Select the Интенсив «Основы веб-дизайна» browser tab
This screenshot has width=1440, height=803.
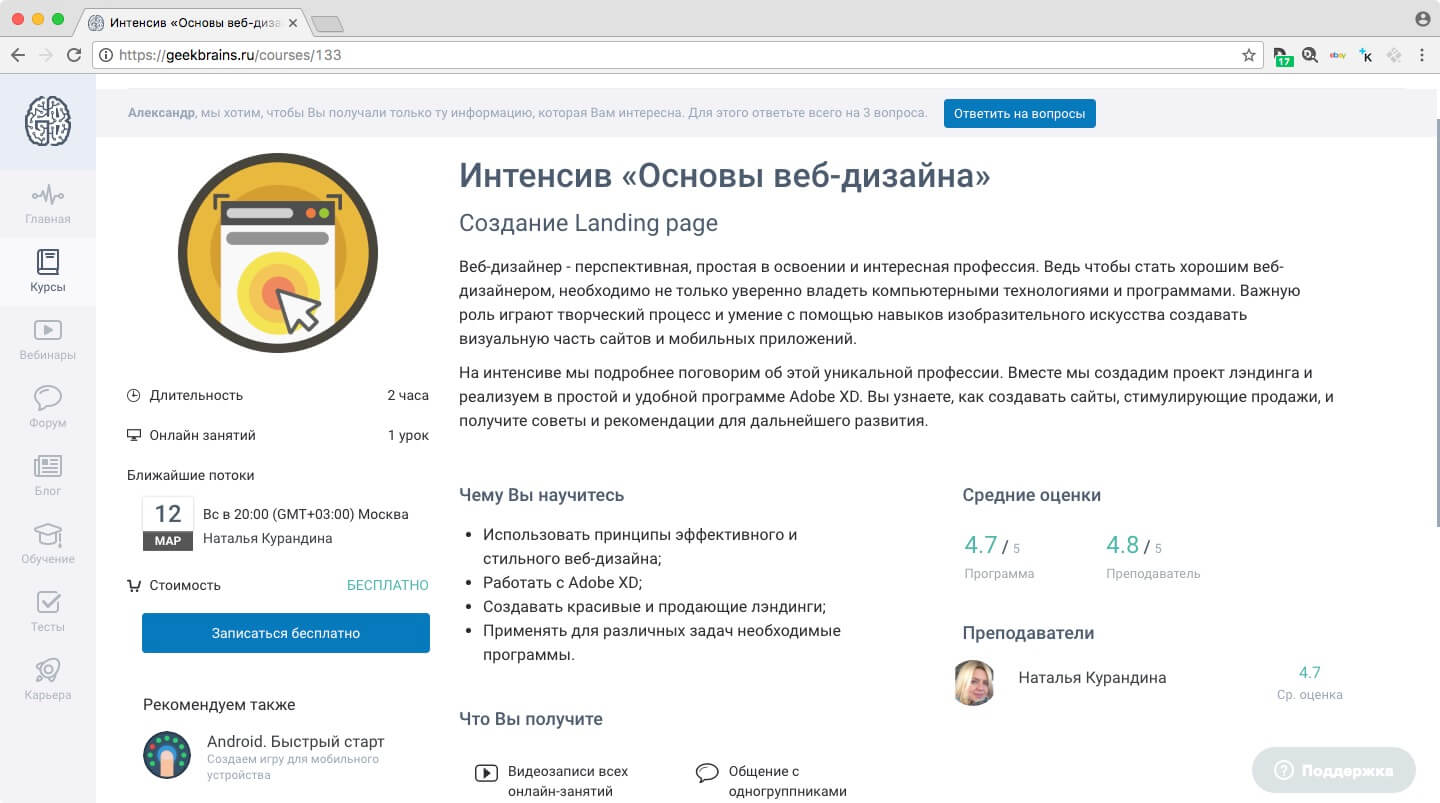point(192,22)
